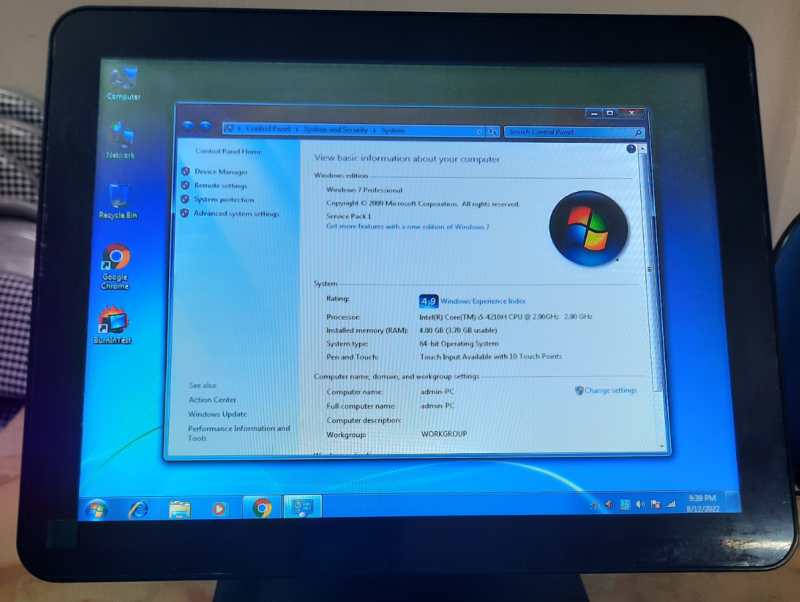Click Control Panel in the breadcrumb
This screenshot has height=602, width=800.
click(x=268, y=129)
